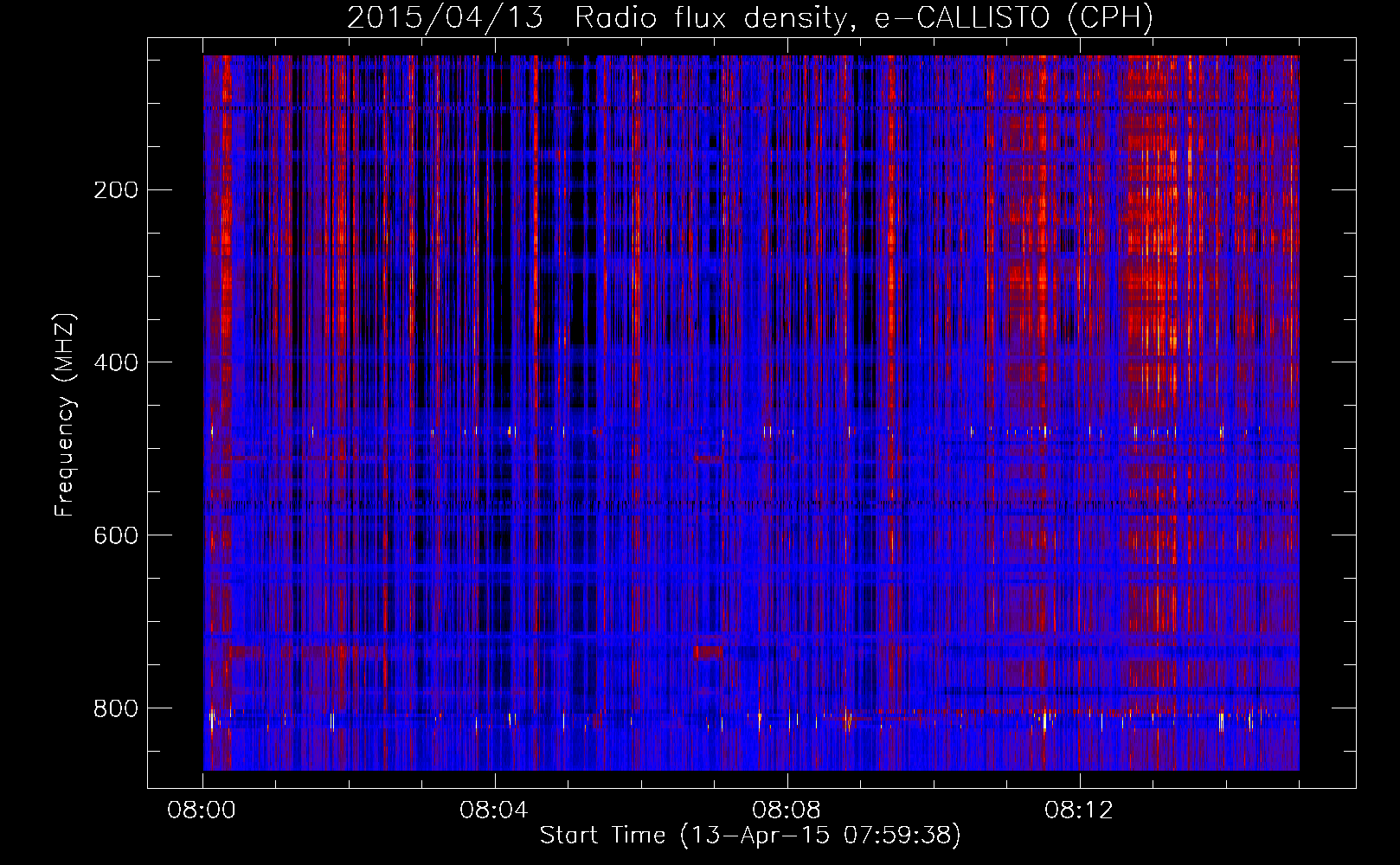Click the 400 frequency tick label
The image size is (1400, 865).
tap(115, 362)
